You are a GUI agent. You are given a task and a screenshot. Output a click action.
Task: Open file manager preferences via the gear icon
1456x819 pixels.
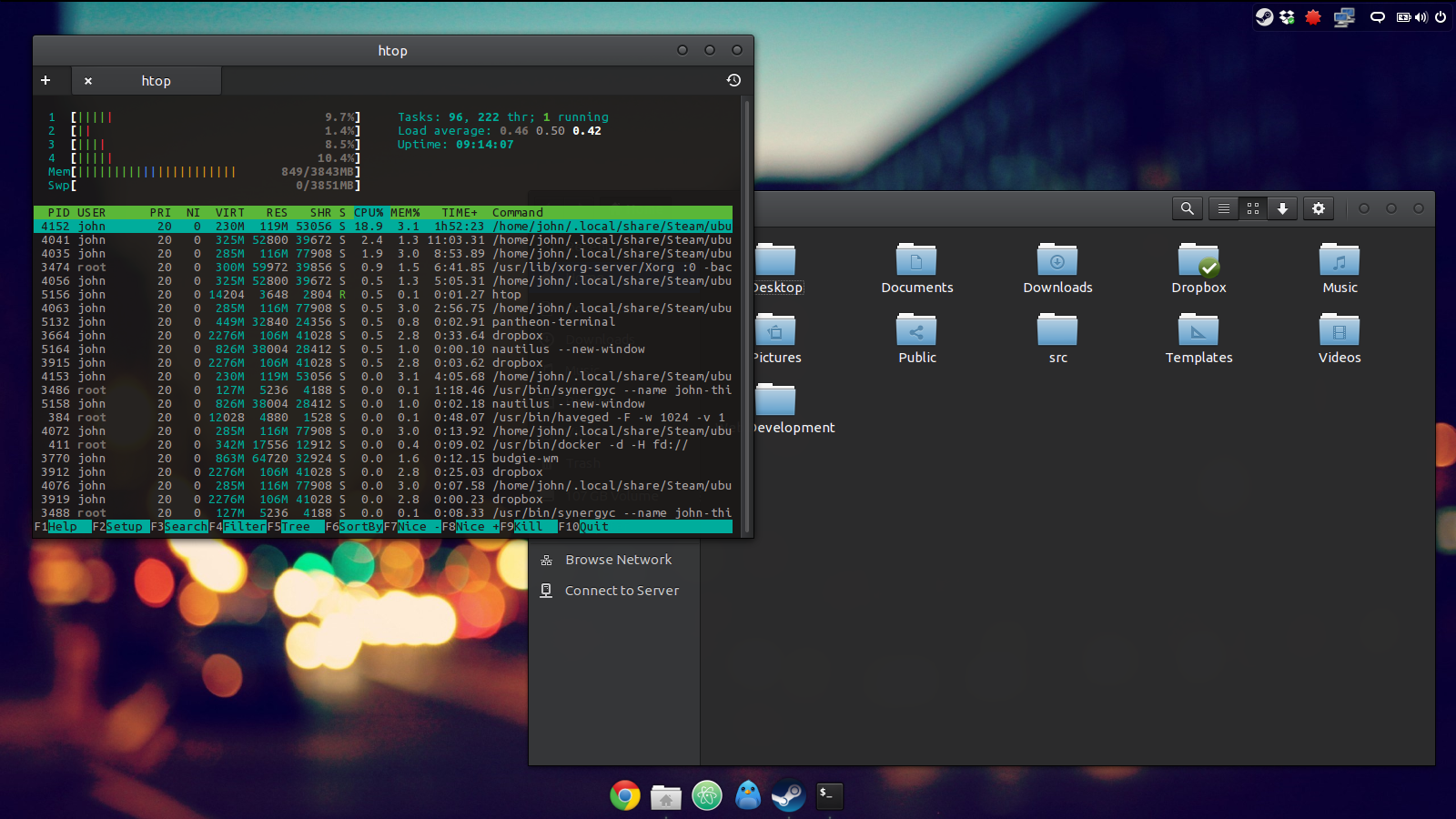click(1318, 207)
